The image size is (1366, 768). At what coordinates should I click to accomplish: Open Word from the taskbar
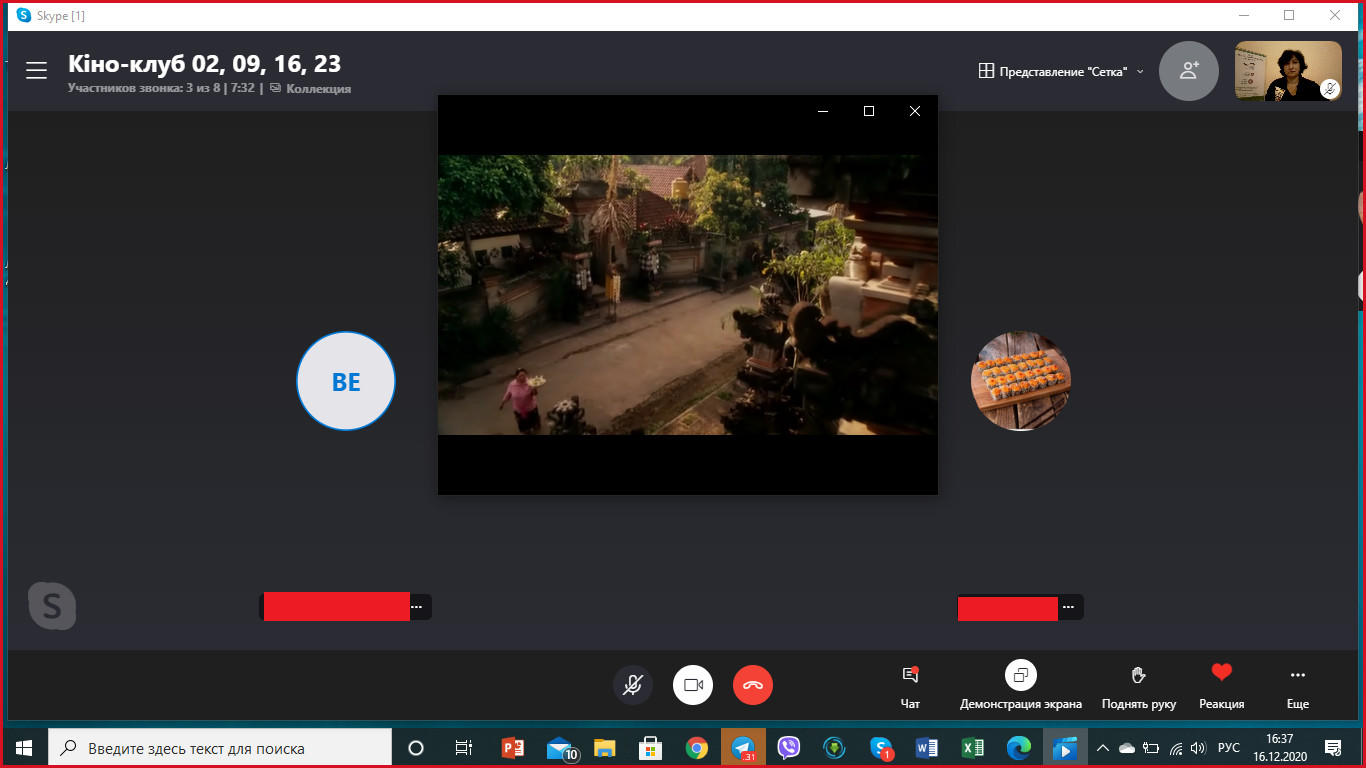point(926,748)
